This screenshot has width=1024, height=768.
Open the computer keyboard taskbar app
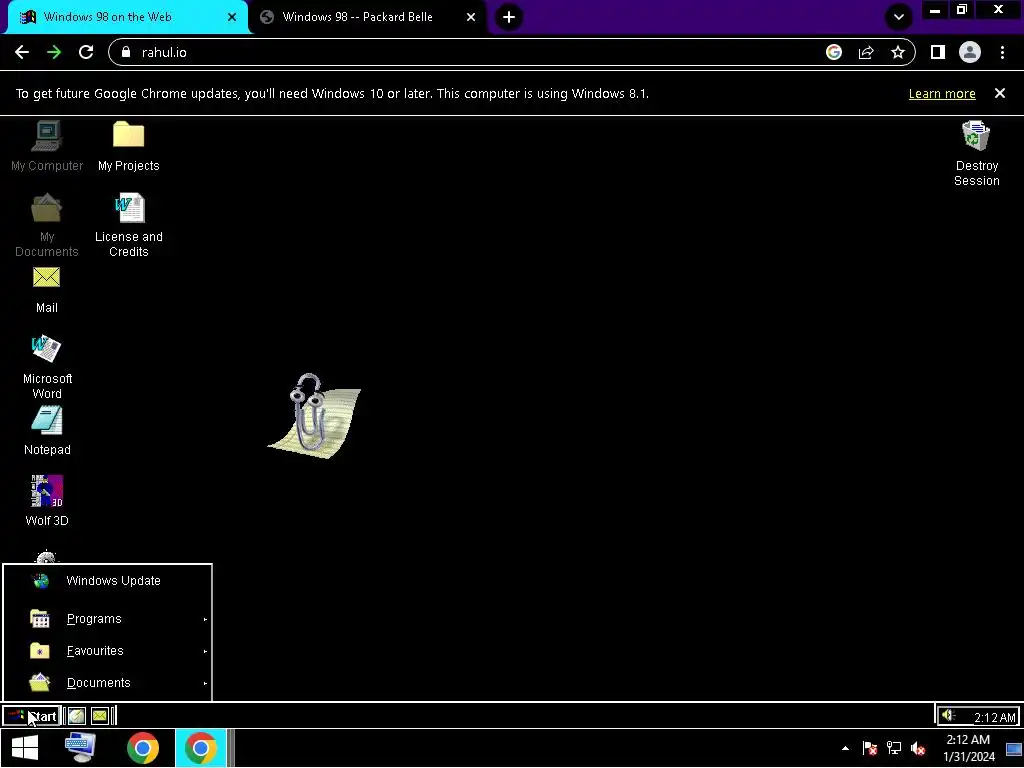tap(80, 748)
